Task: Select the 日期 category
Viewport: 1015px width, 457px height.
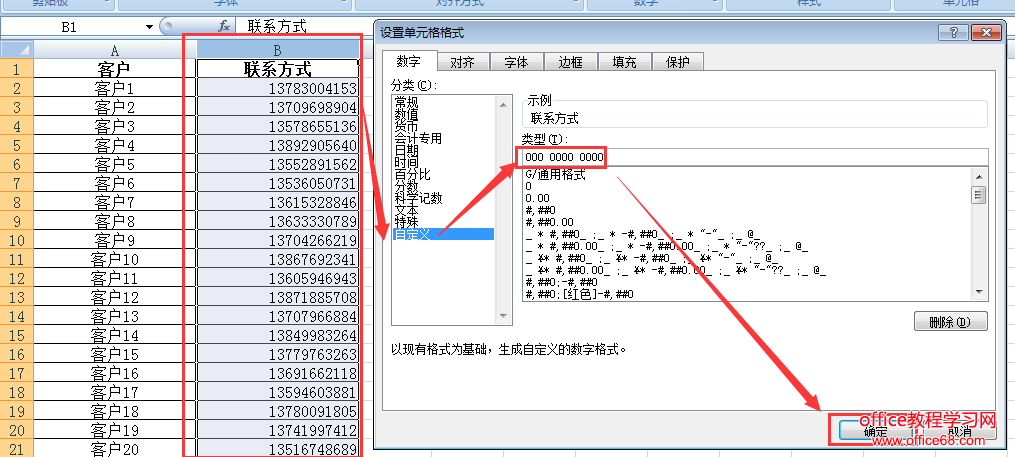Action: tap(407, 150)
